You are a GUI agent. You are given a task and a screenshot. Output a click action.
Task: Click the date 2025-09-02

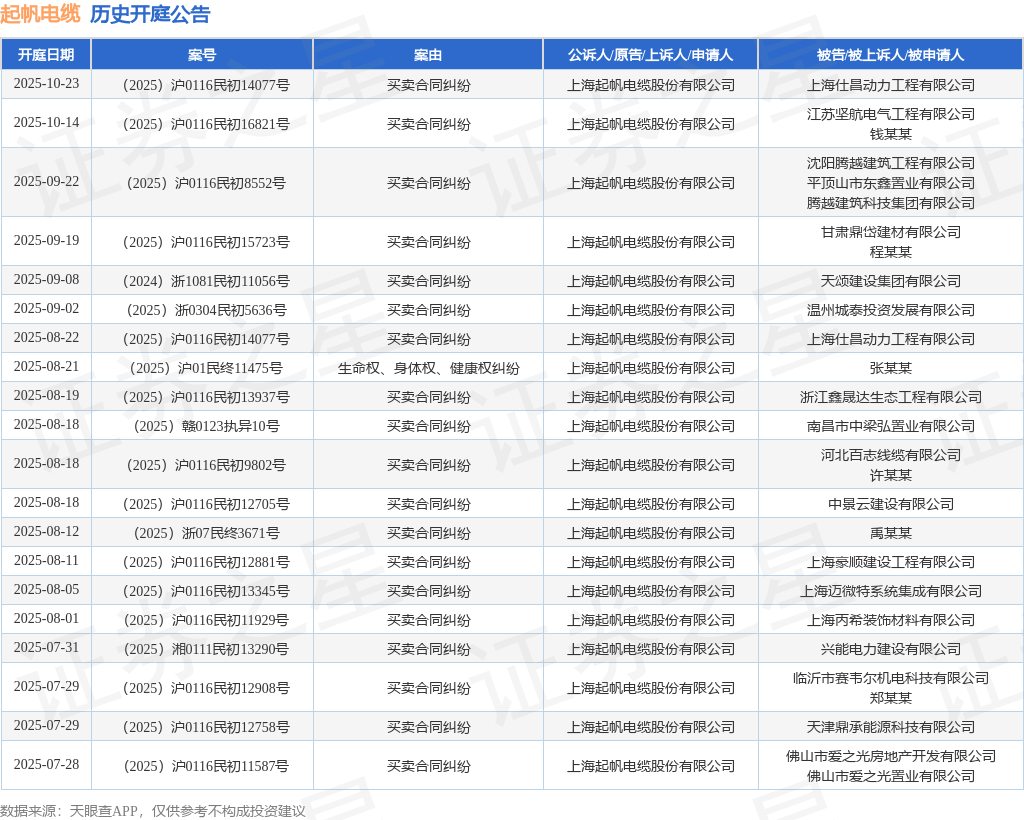(46, 308)
